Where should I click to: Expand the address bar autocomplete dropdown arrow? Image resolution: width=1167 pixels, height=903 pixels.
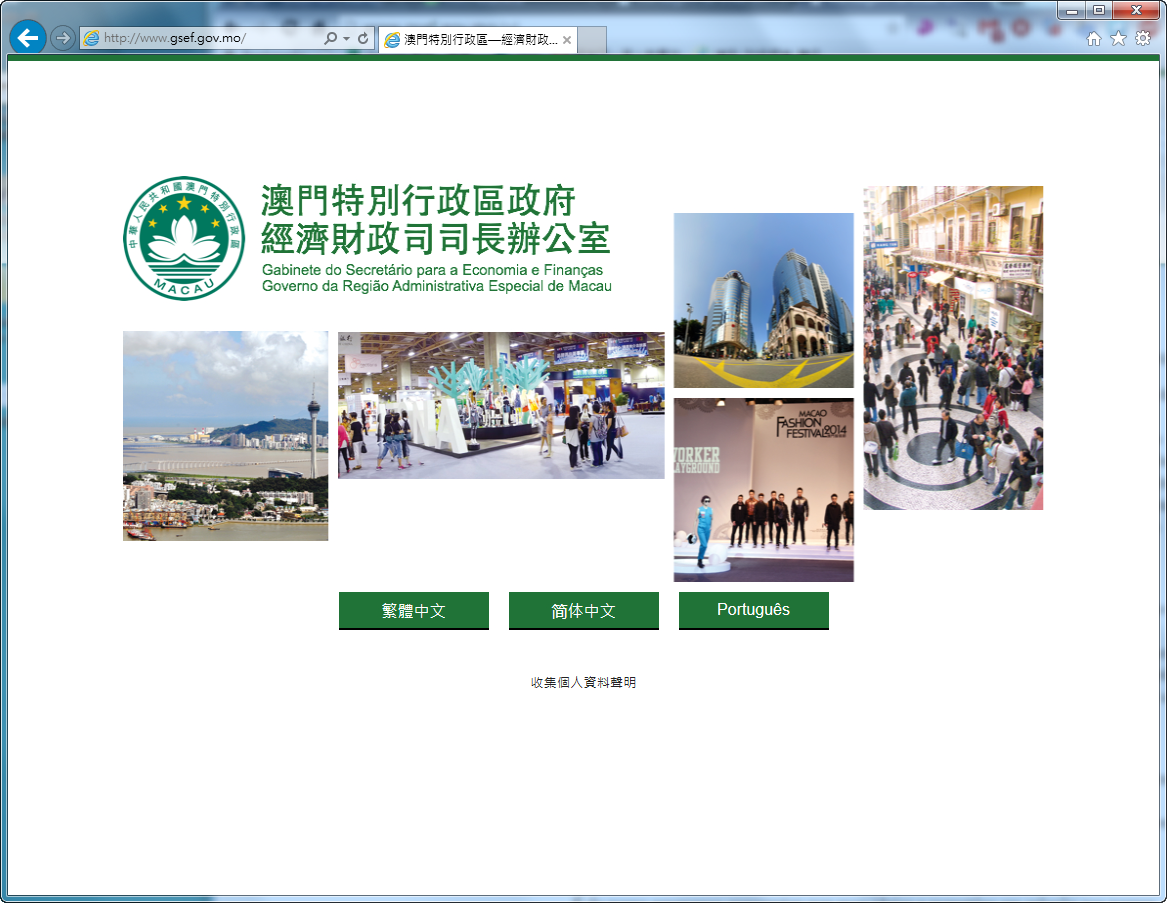(x=347, y=38)
